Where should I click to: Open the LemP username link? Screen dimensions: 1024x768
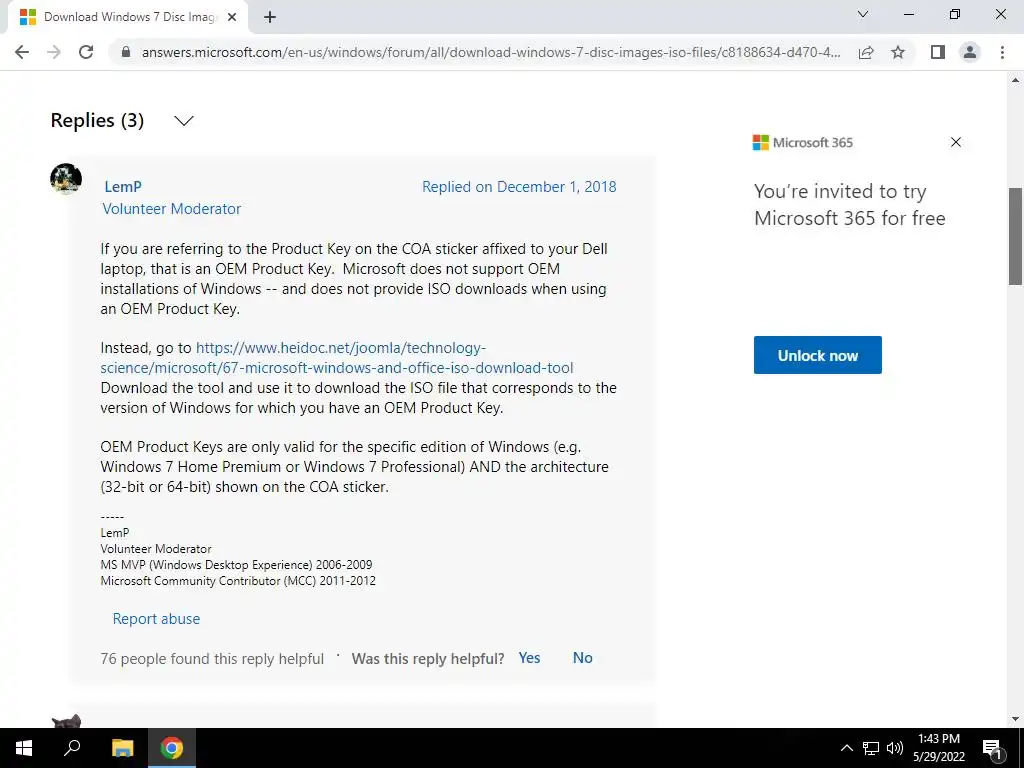point(123,187)
